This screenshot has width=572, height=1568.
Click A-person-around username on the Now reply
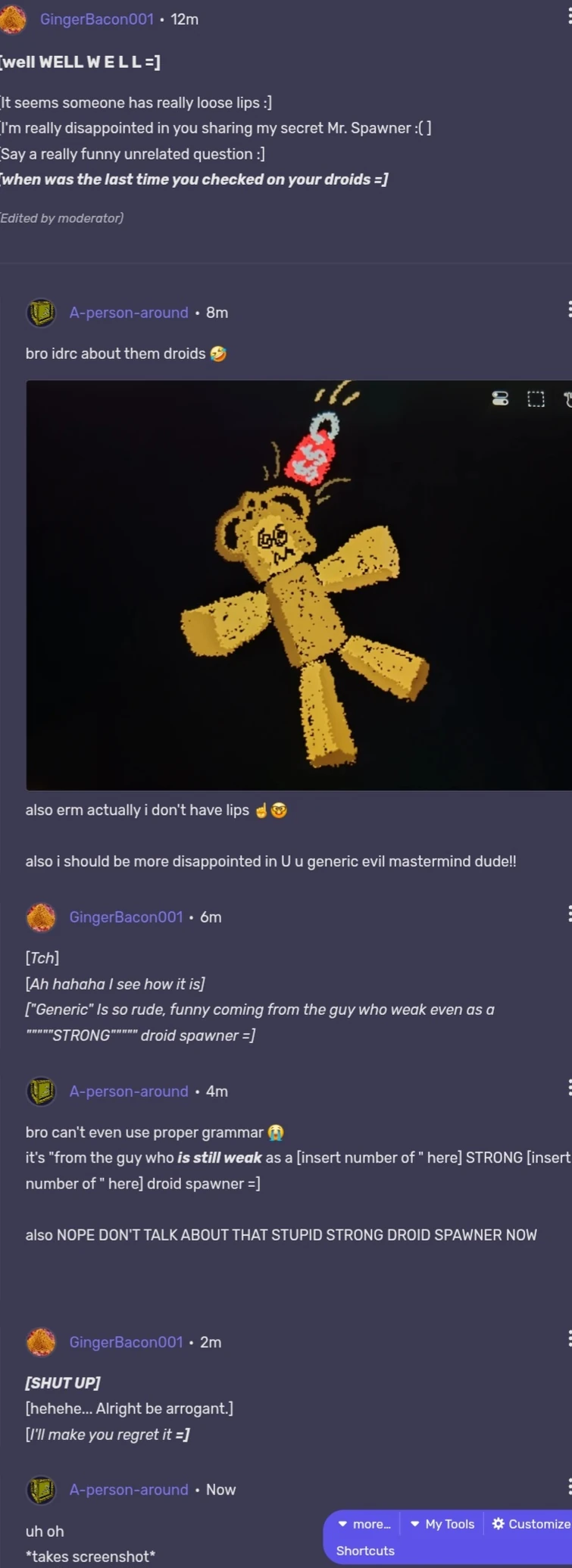click(x=129, y=1489)
